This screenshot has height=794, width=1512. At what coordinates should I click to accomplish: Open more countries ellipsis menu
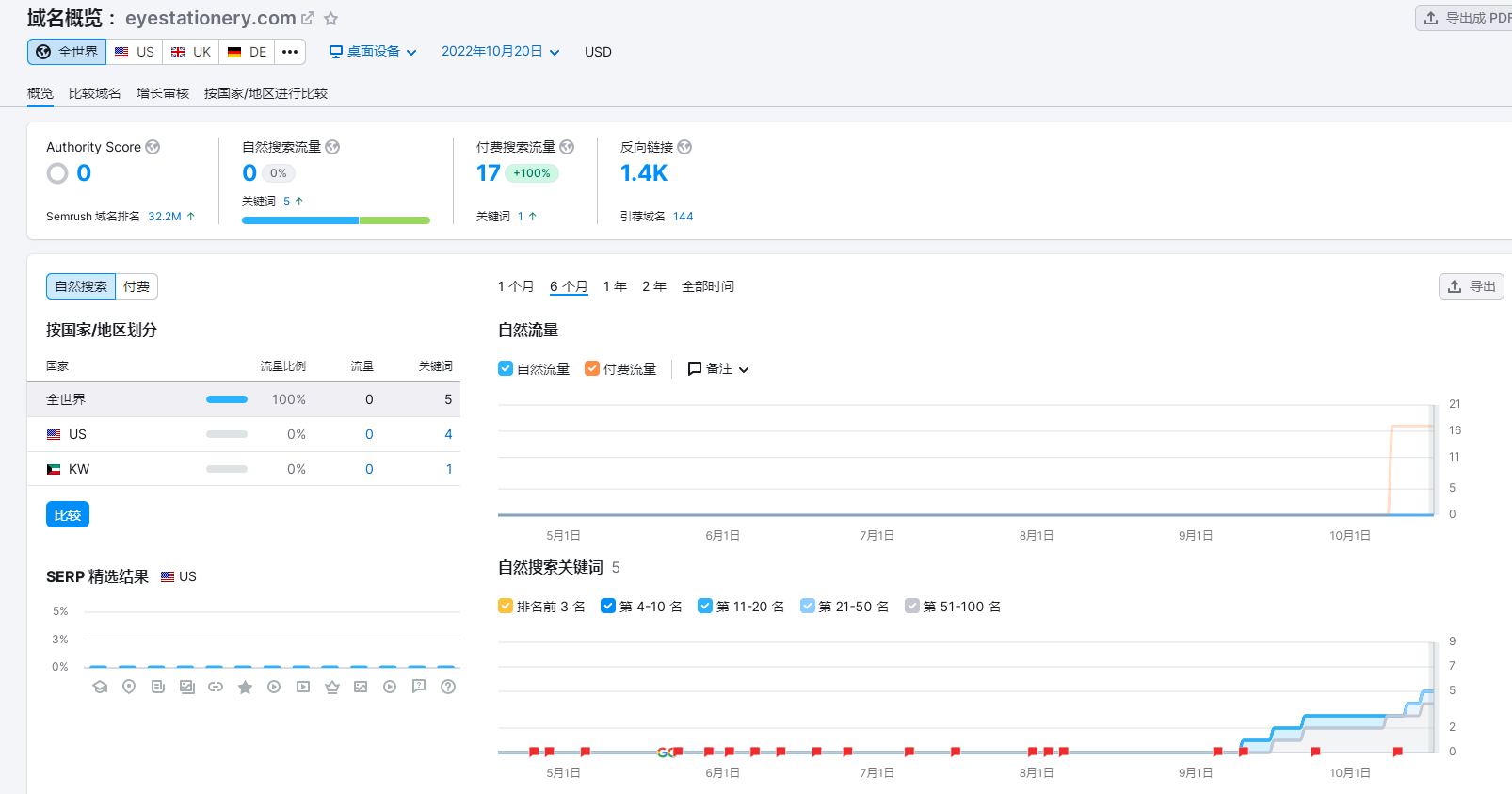290,52
